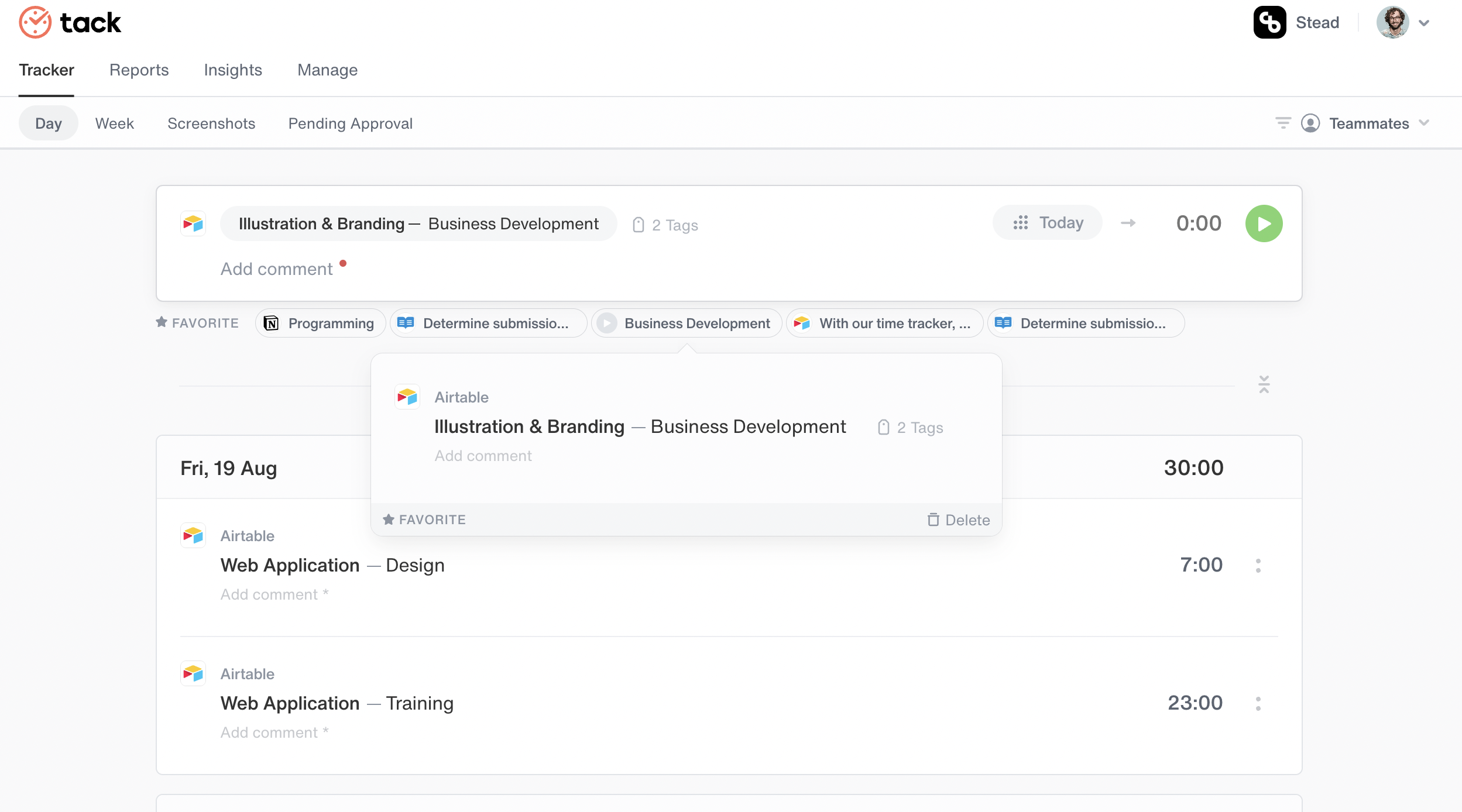1462x812 pixels.
Task: Open the Insights tab
Action: [233, 70]
